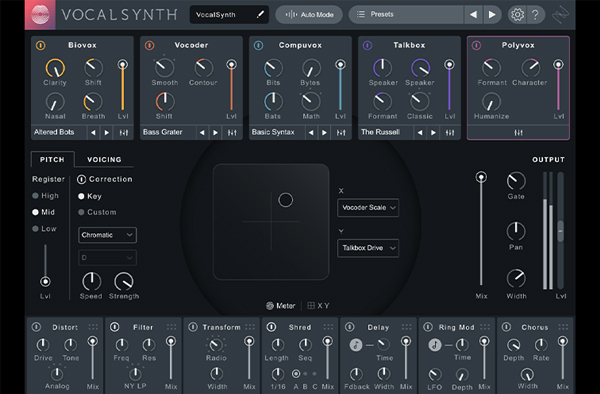Select next Biovox preset after Altered Bots
This screenshot has width=600, height=394.
[107, 132]
